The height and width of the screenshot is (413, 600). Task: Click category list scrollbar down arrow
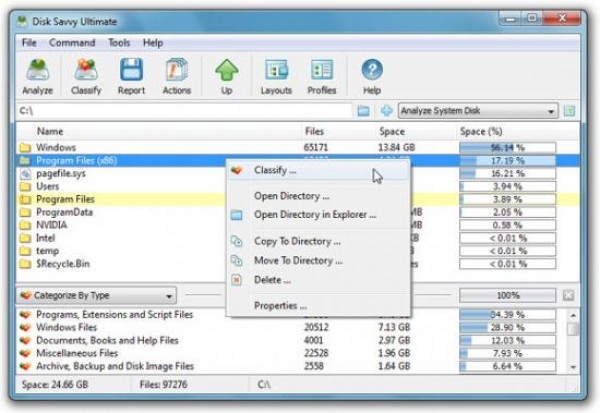573,367
